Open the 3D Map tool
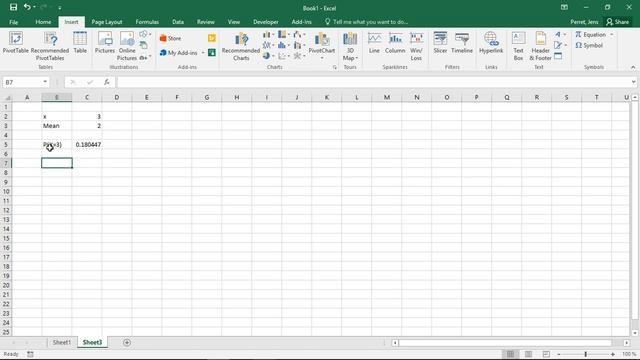640x360 pixels. tap(350, 46)
